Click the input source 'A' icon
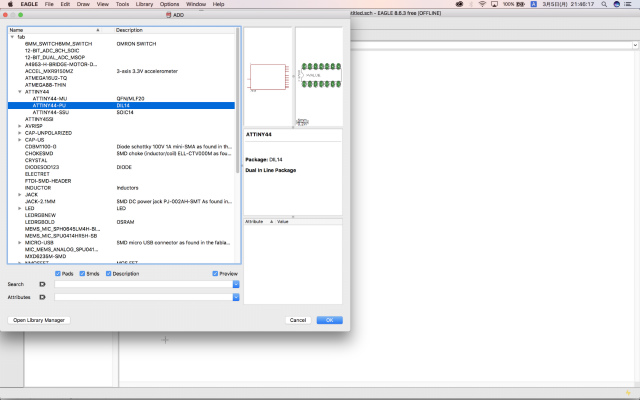This screenshot has width=640, height=400. (x=533, y=4)
